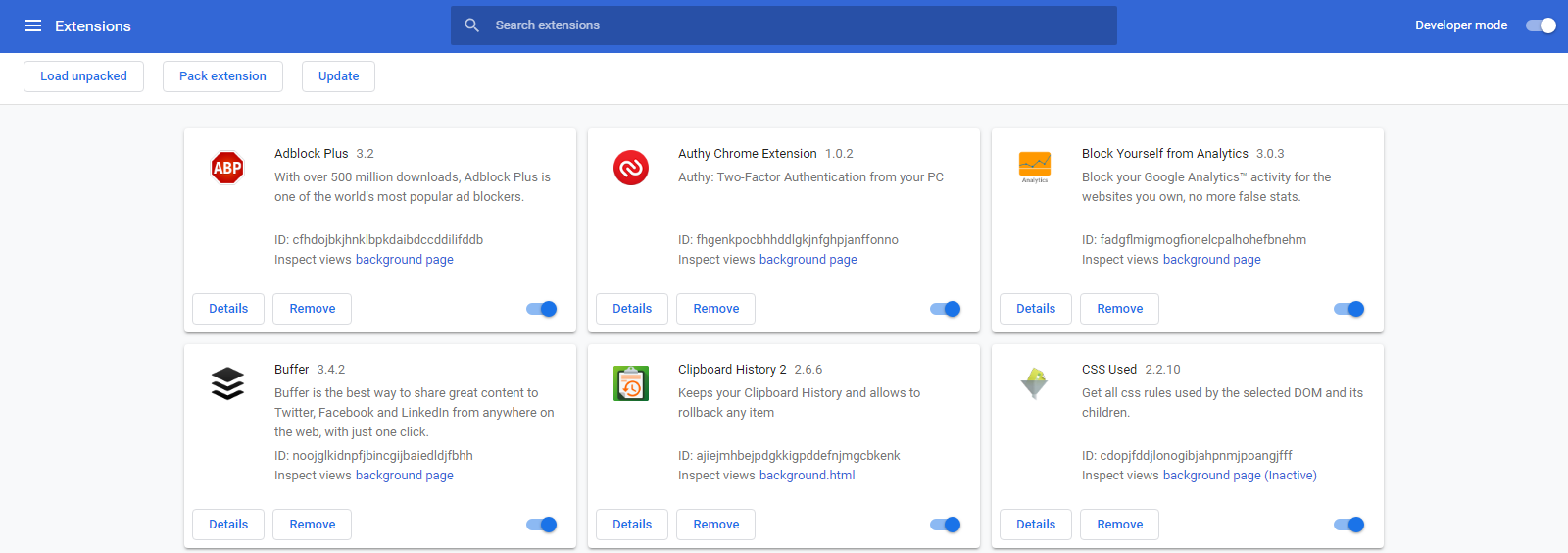Viewport: 1568px width, 553px height.
Task: Inspect Adblock Plus background page
Action: [405, 260]
